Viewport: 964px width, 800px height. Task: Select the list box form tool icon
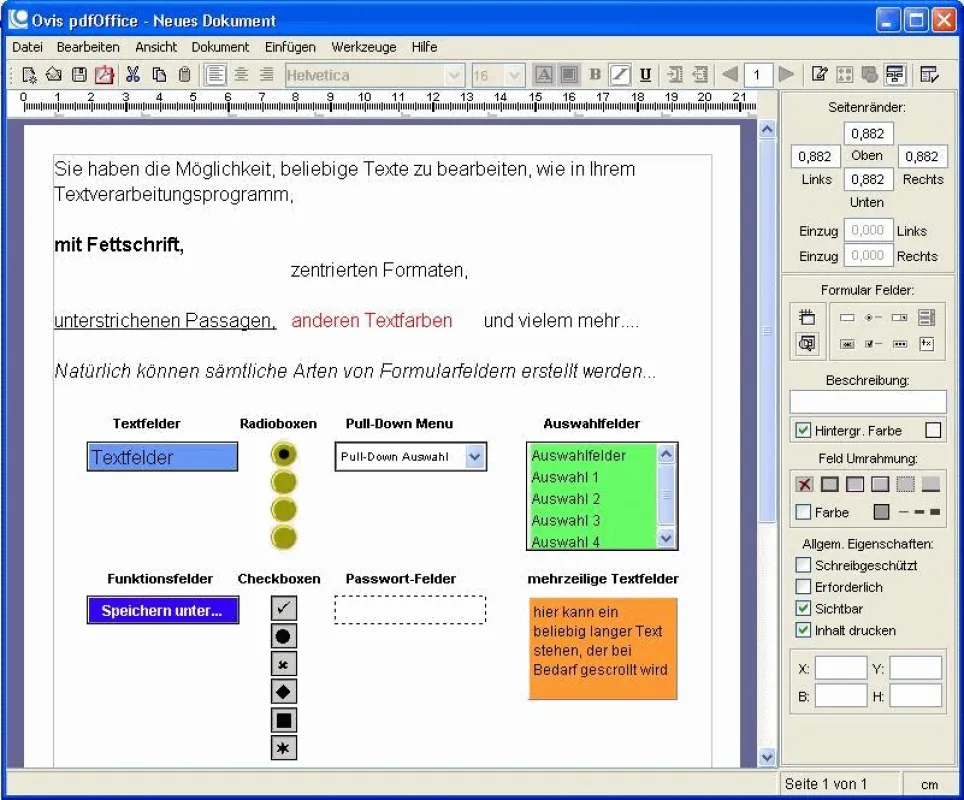[x=926, y=318]
